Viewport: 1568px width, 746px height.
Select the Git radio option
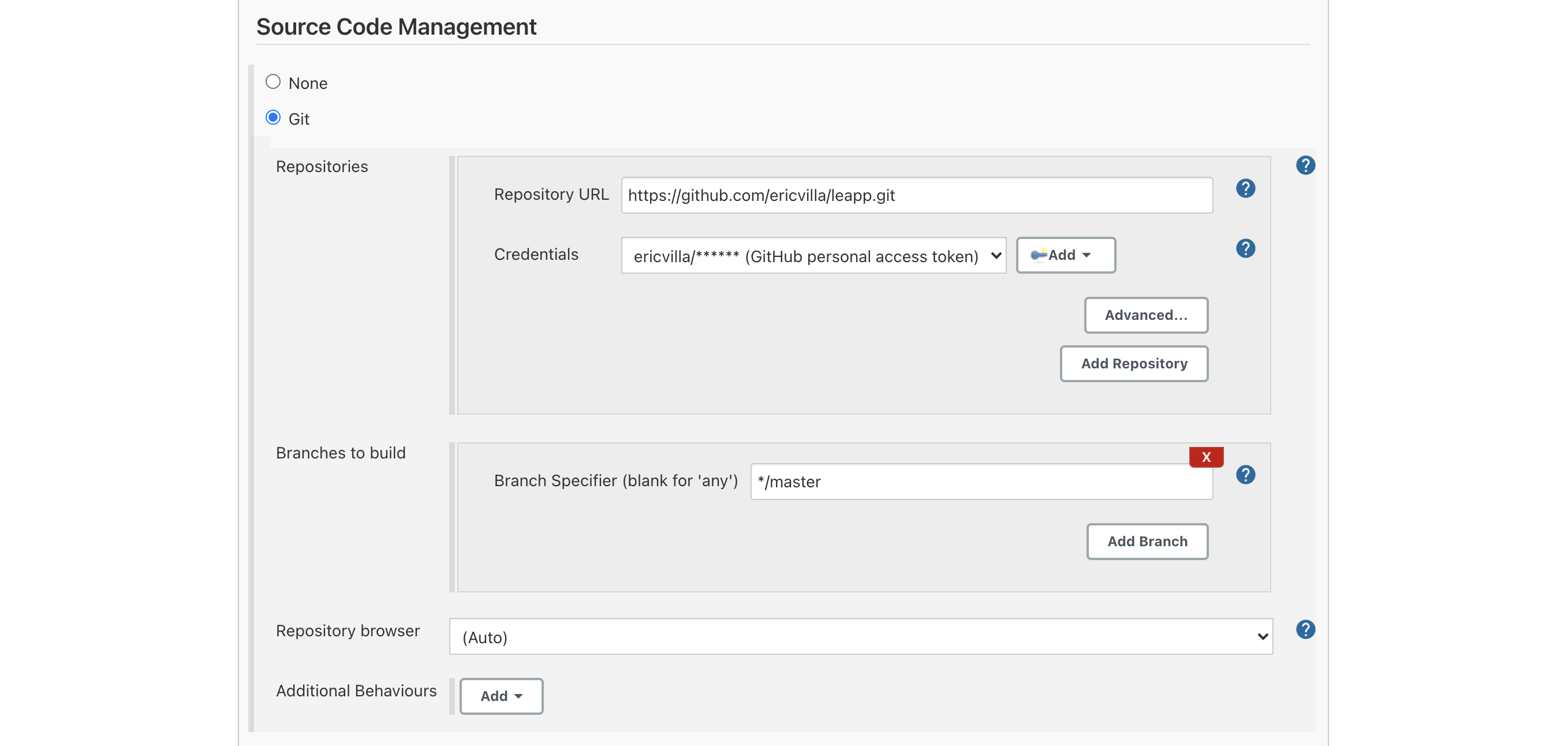[272, 118]
